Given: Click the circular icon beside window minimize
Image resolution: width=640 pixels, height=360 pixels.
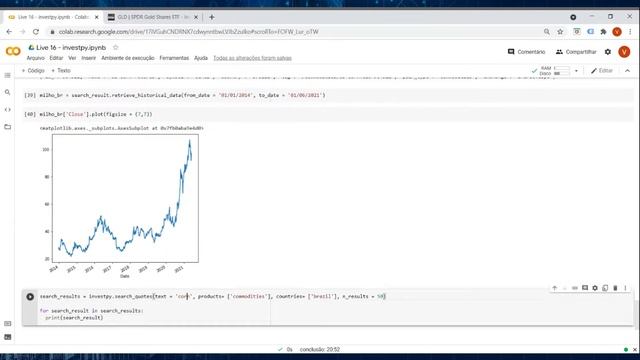Looking at the screenshot, I should coord(573,17).
